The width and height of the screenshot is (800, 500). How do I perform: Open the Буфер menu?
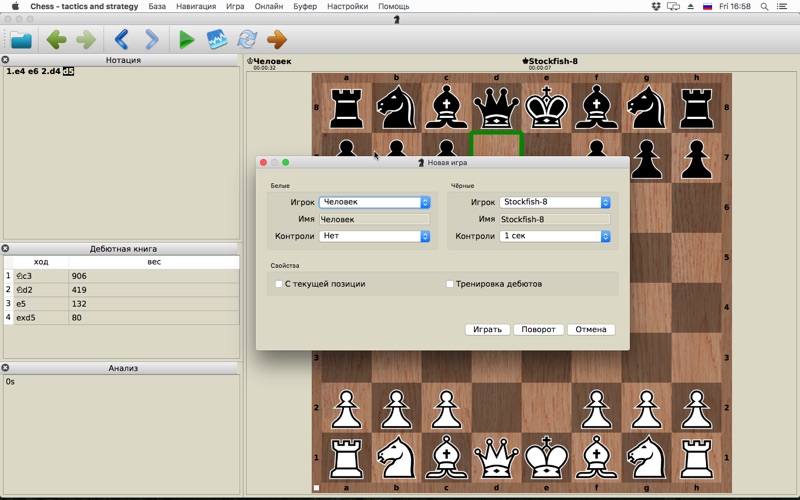(305, 7)
